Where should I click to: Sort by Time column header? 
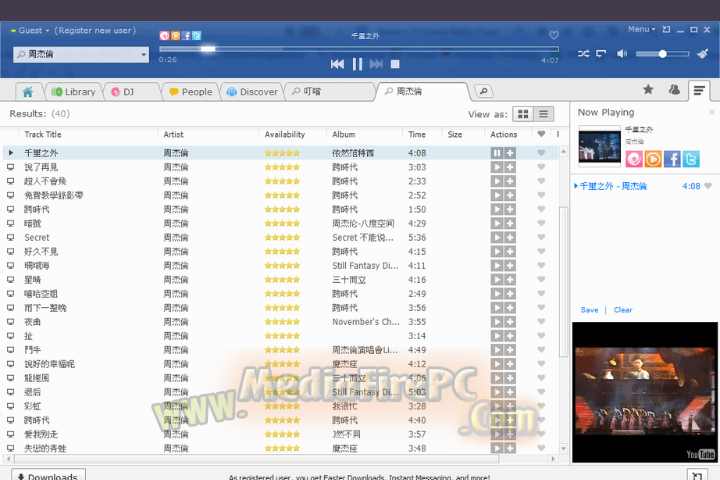(x=417, y=135)
